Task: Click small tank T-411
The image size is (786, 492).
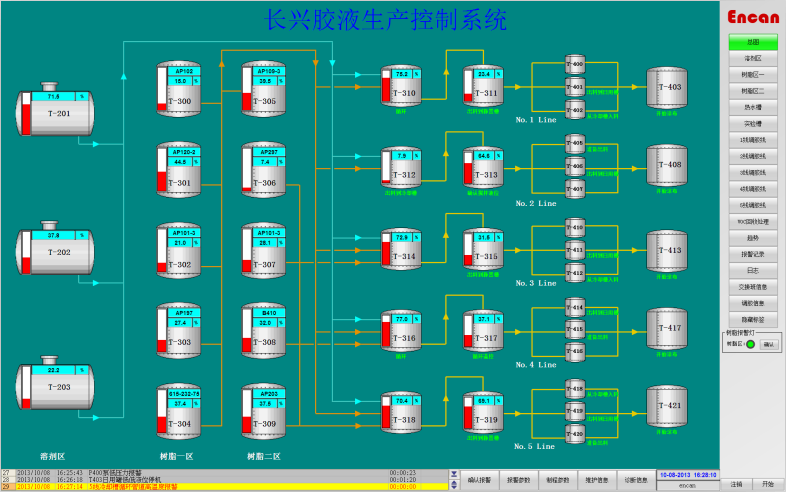Action: click(575, 250)
